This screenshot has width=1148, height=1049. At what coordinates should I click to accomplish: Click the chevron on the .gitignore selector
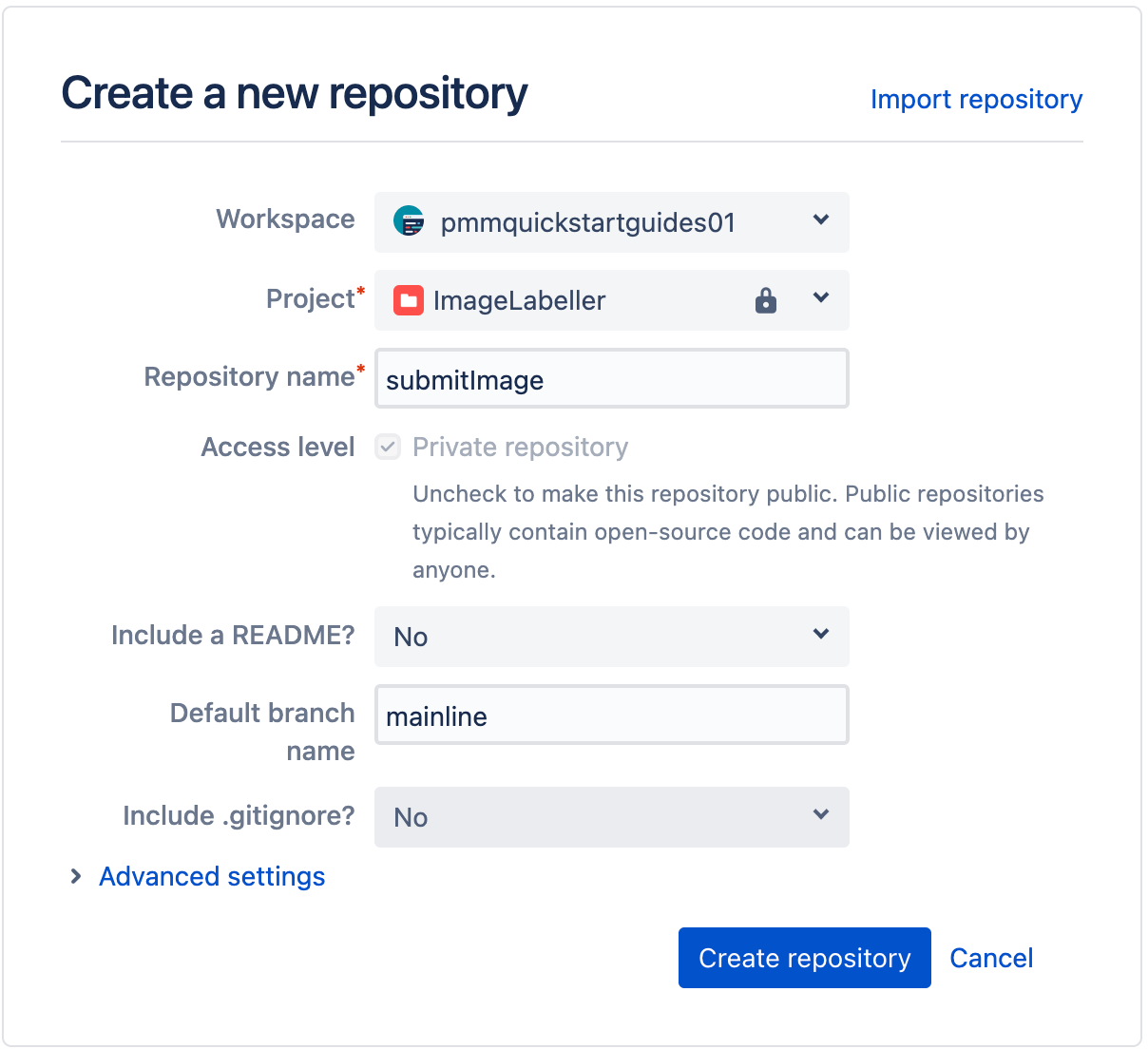click(820, 815)
